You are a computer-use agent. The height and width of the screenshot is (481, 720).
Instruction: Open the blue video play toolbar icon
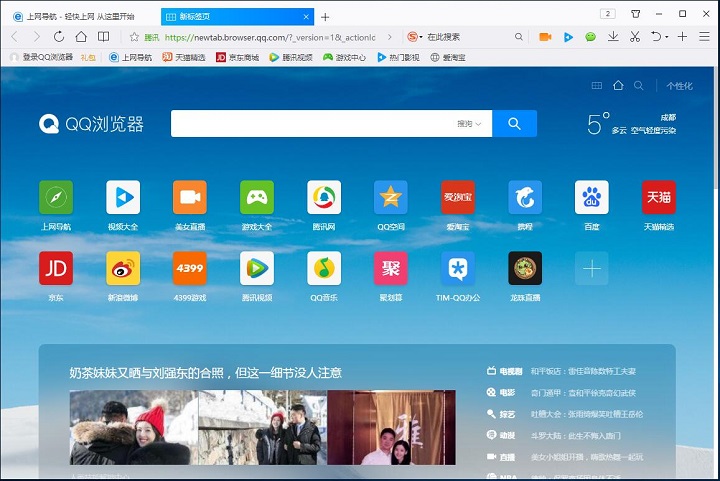pyautogui.click(x=568, y=37)
